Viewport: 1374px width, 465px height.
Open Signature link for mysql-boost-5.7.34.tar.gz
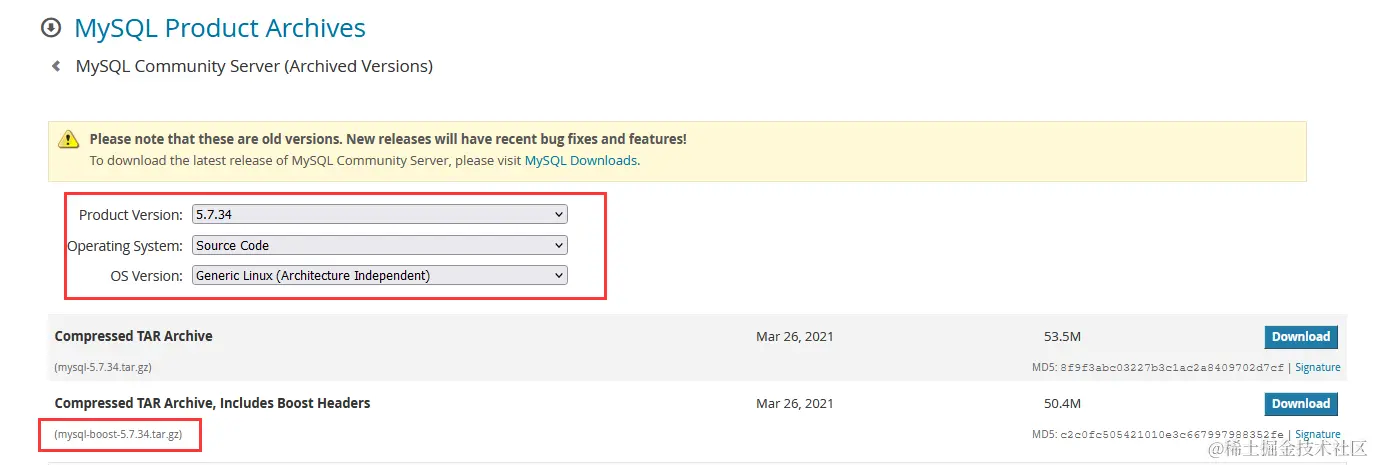point(1318,435)
